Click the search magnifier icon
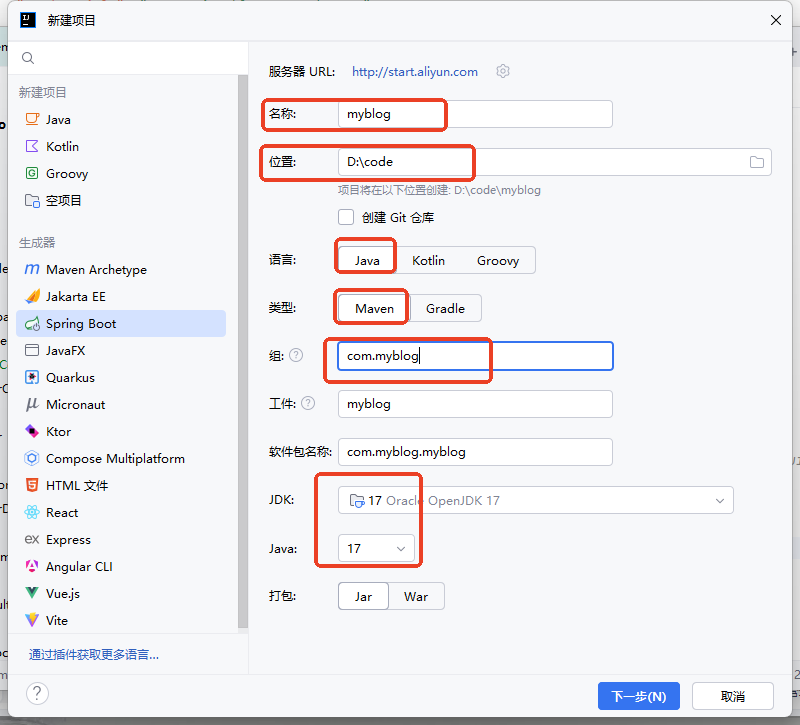This screenshot has height=725, width=800. click(28, 58)
